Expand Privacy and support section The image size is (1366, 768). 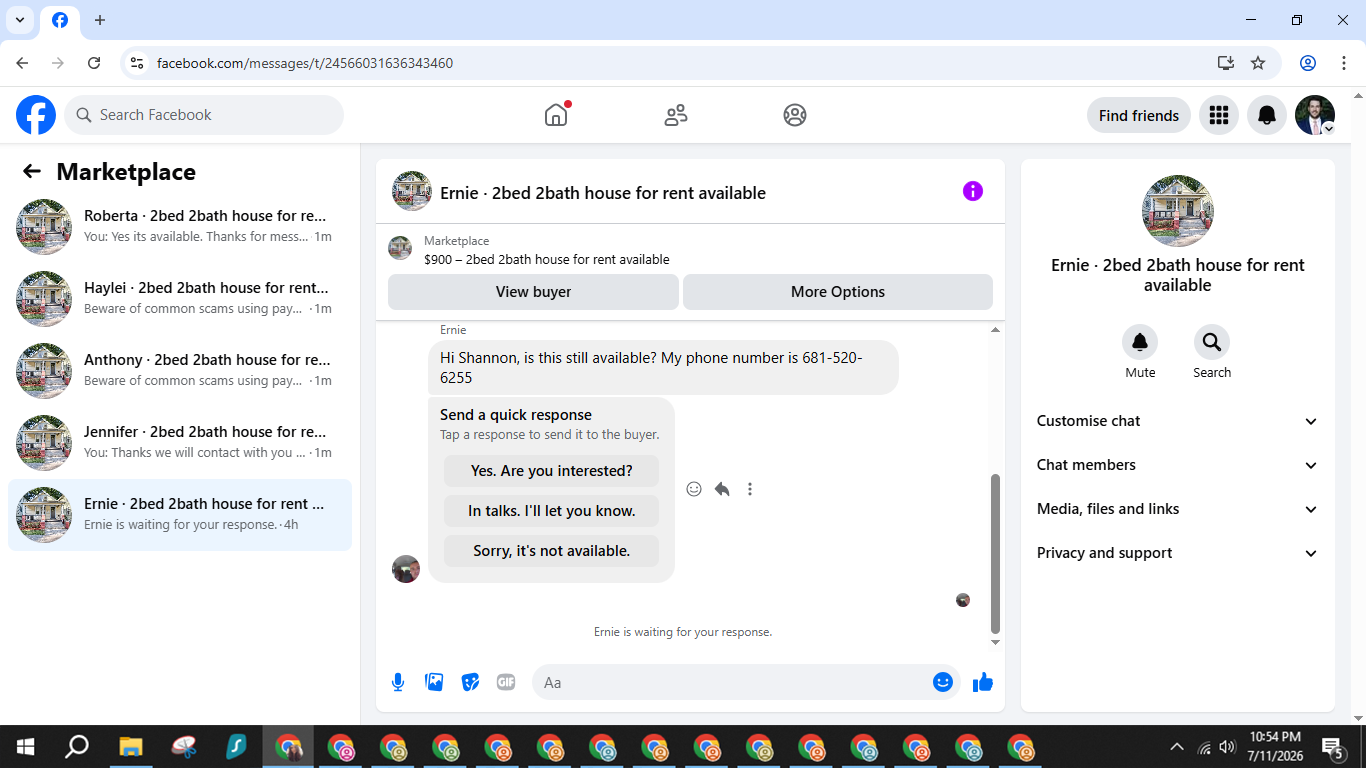(x=1178, y=553)
